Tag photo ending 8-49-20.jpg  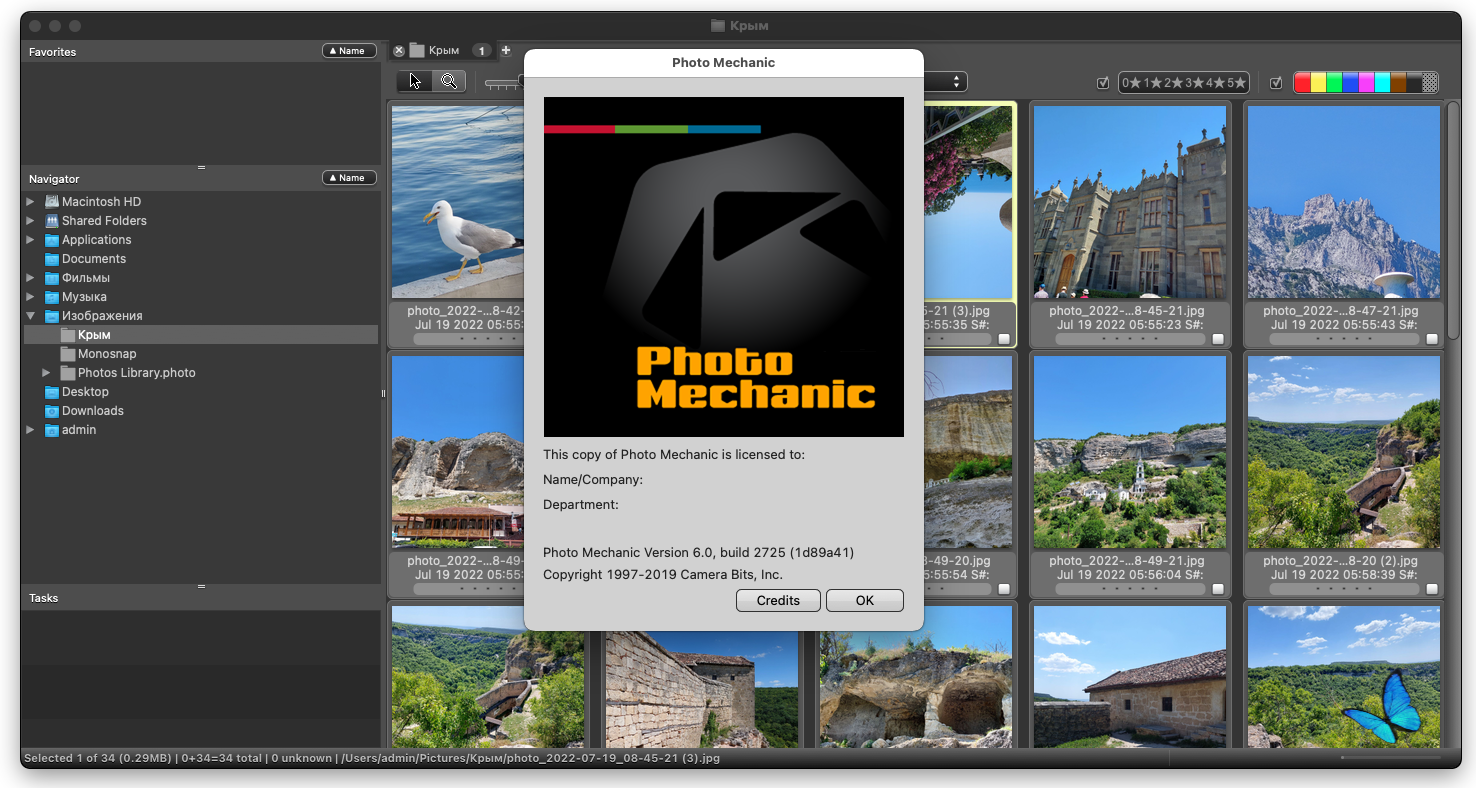coord(1004,589)
